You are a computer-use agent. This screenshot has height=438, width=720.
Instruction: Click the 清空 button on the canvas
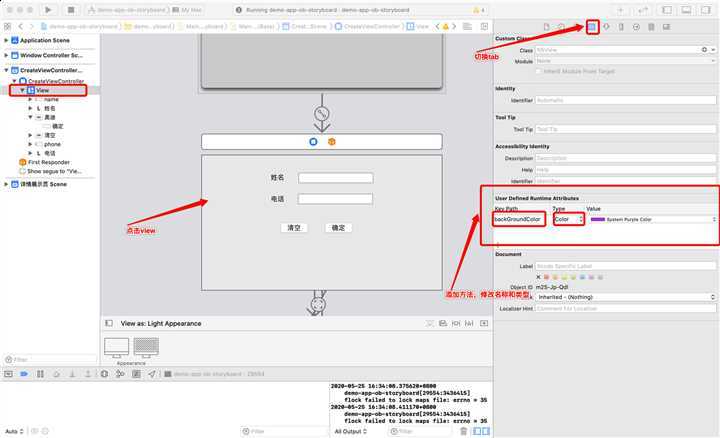294,228
